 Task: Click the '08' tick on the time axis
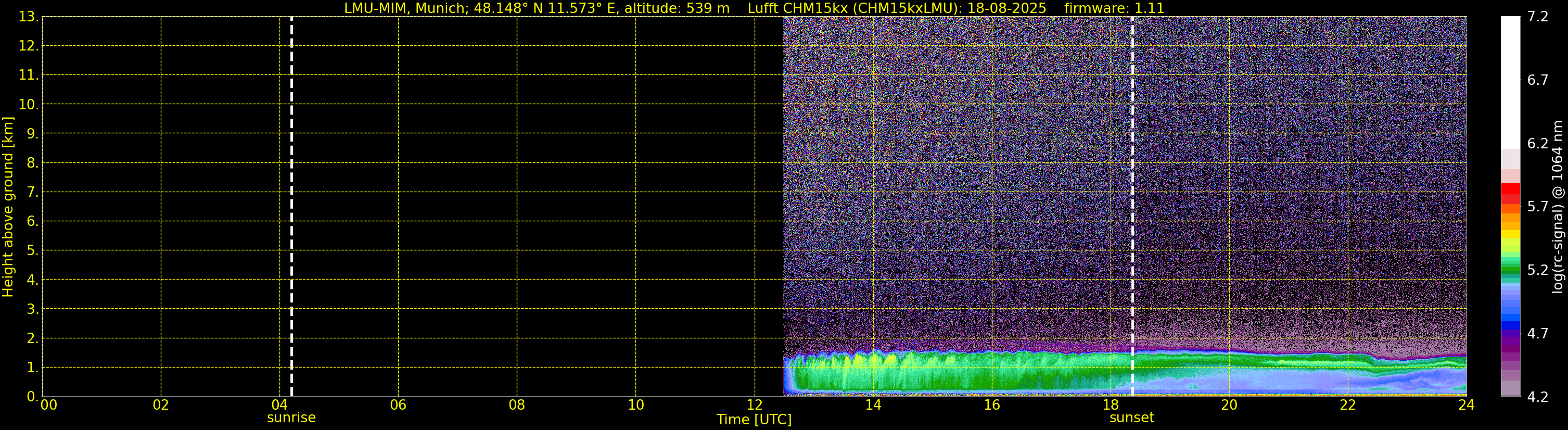(517, 405)
